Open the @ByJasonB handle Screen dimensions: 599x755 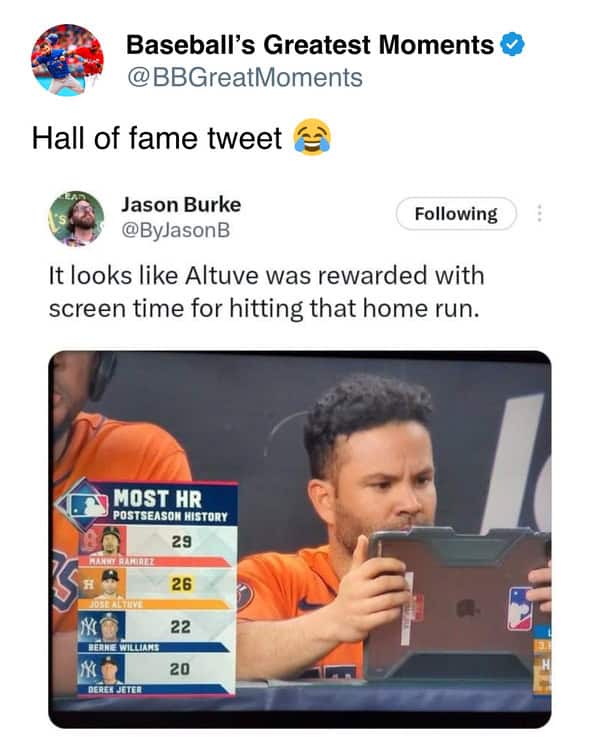click(176, 230)
